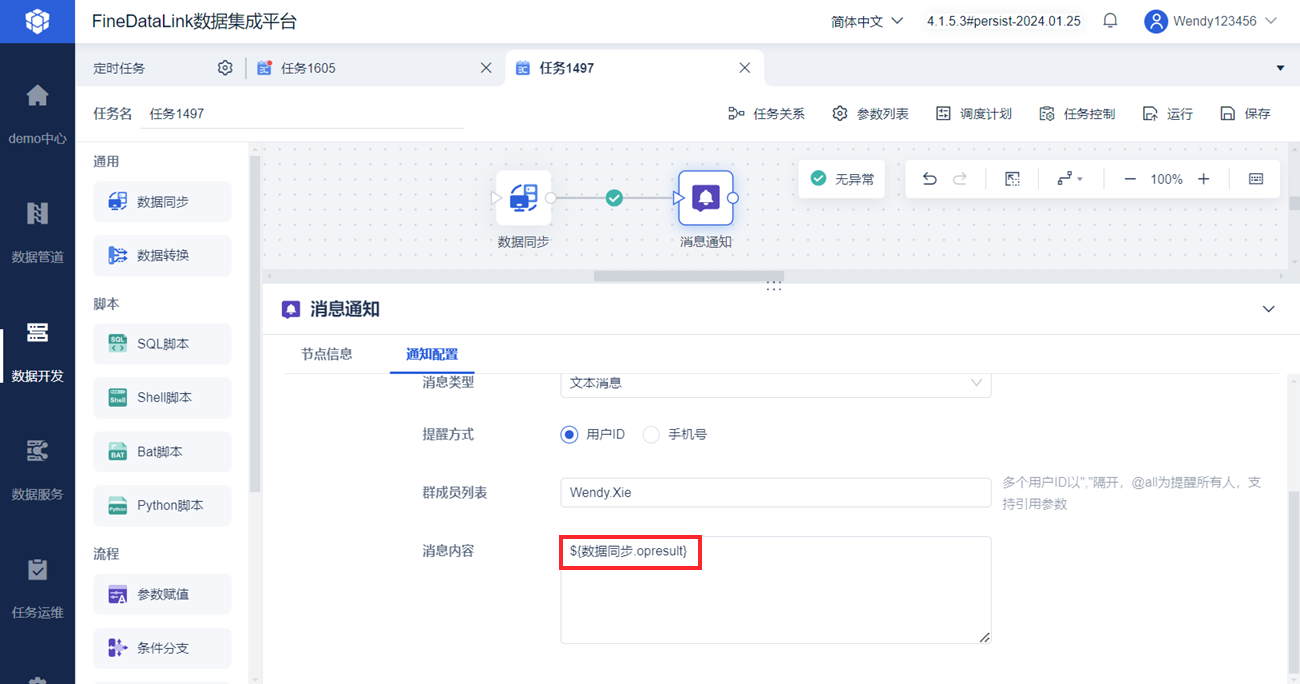Click the 保存 button
Screen dimensions: 1300x684
pos(1245,114)
